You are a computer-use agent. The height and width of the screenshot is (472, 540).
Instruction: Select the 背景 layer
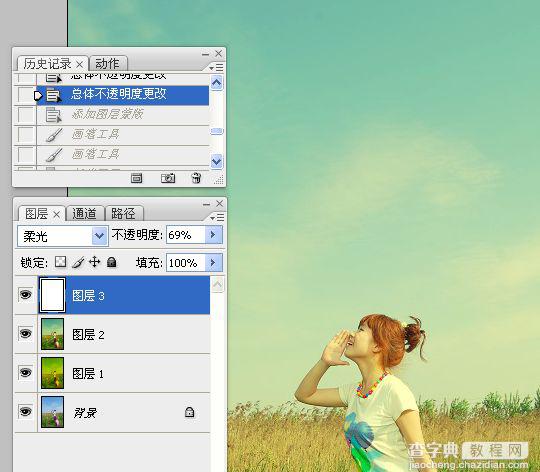123,412
